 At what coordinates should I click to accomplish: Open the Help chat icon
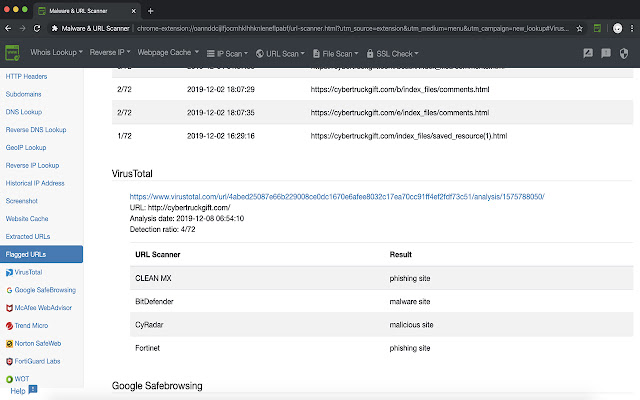[33, 389]
